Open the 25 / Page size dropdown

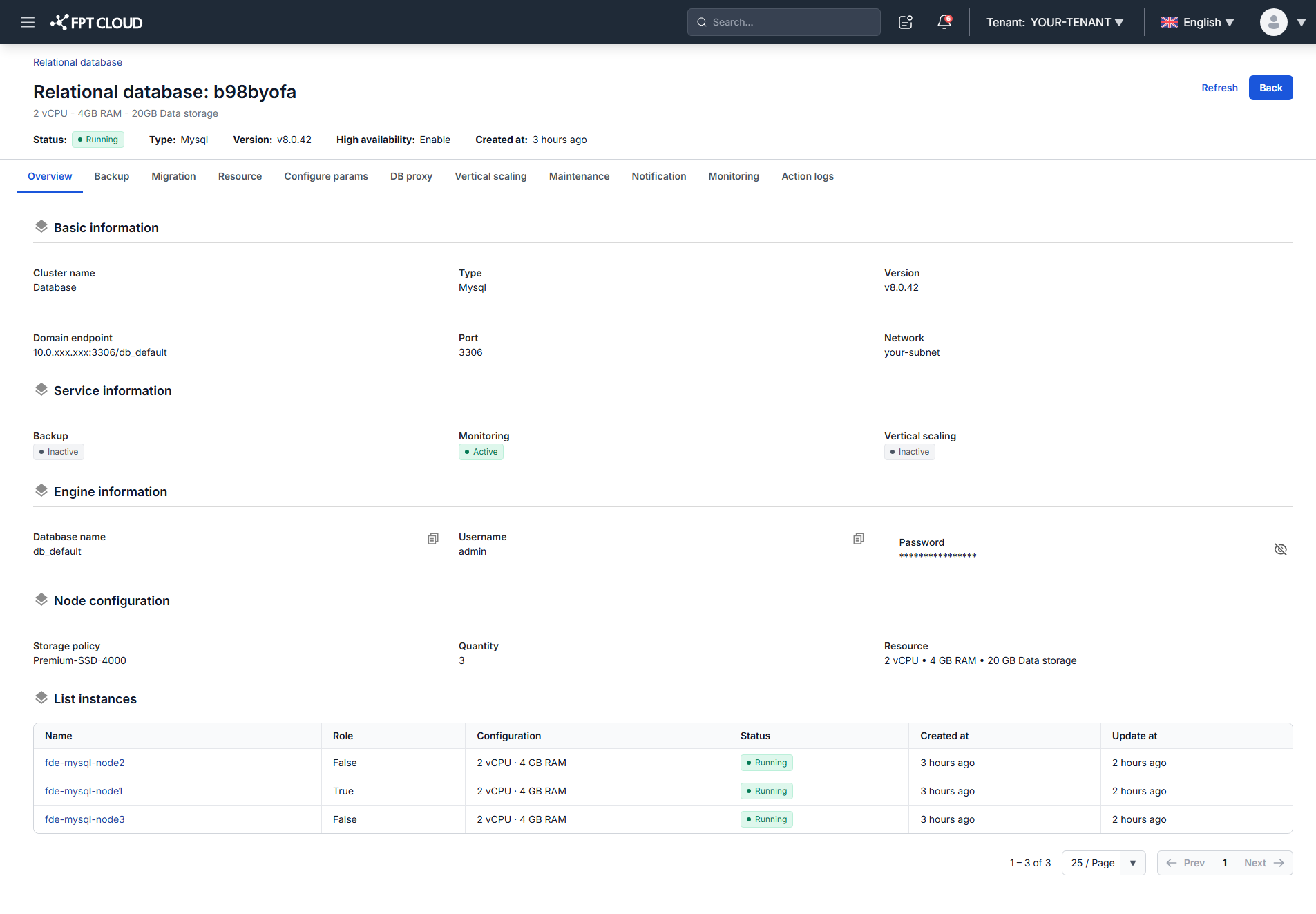point(1103,863)
